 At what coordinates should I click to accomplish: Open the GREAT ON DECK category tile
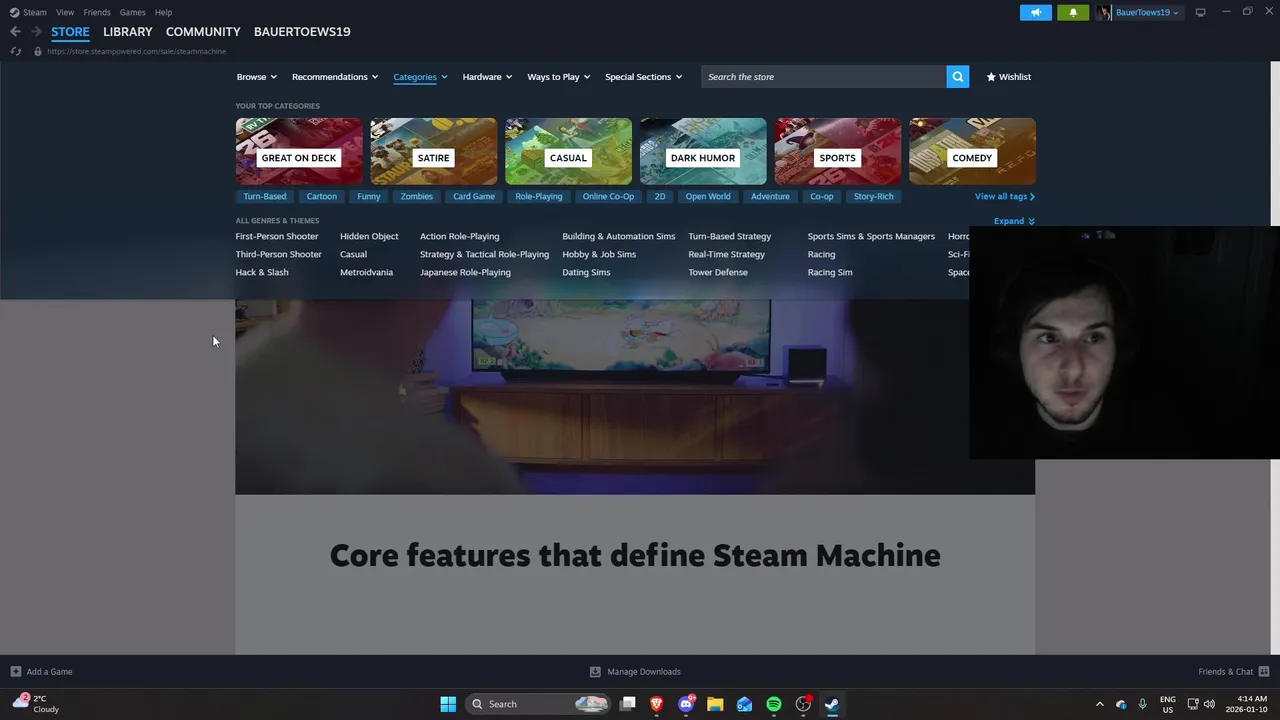pos(299,151)
